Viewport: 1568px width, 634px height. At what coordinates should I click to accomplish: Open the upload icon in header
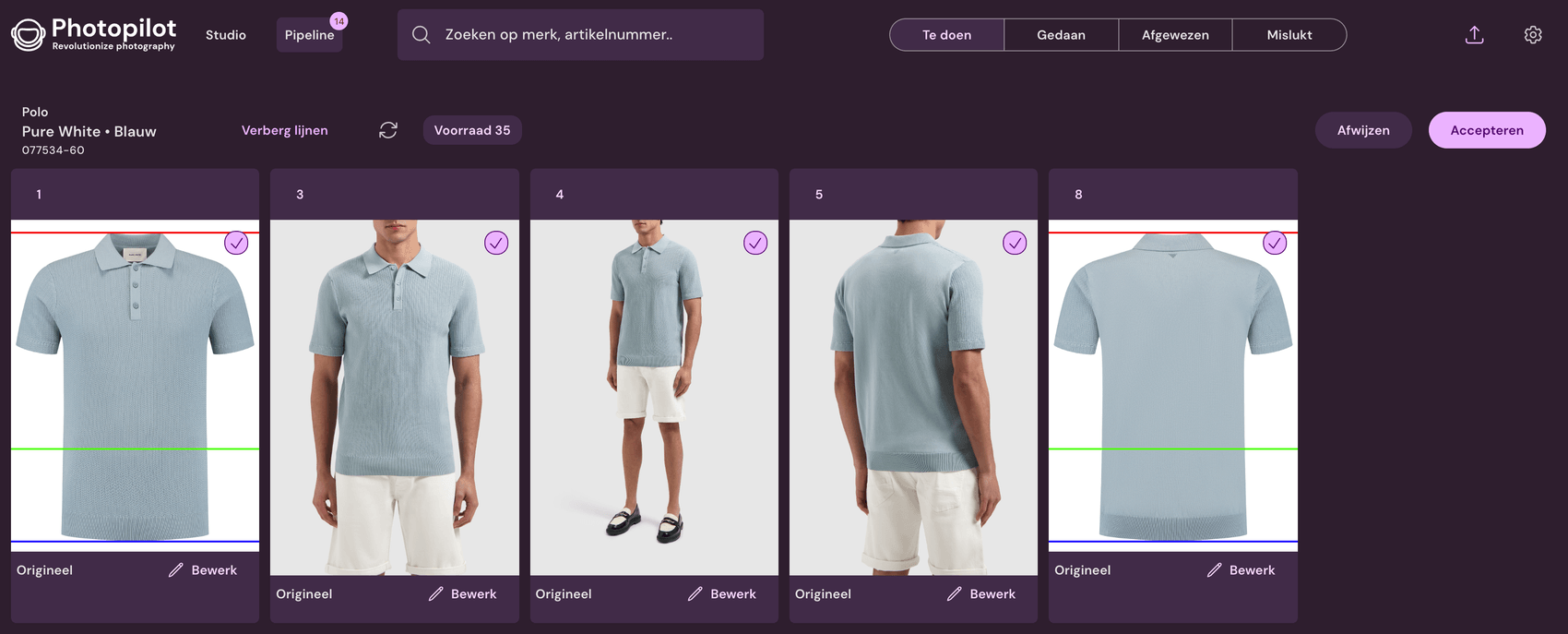[1474, 35]
